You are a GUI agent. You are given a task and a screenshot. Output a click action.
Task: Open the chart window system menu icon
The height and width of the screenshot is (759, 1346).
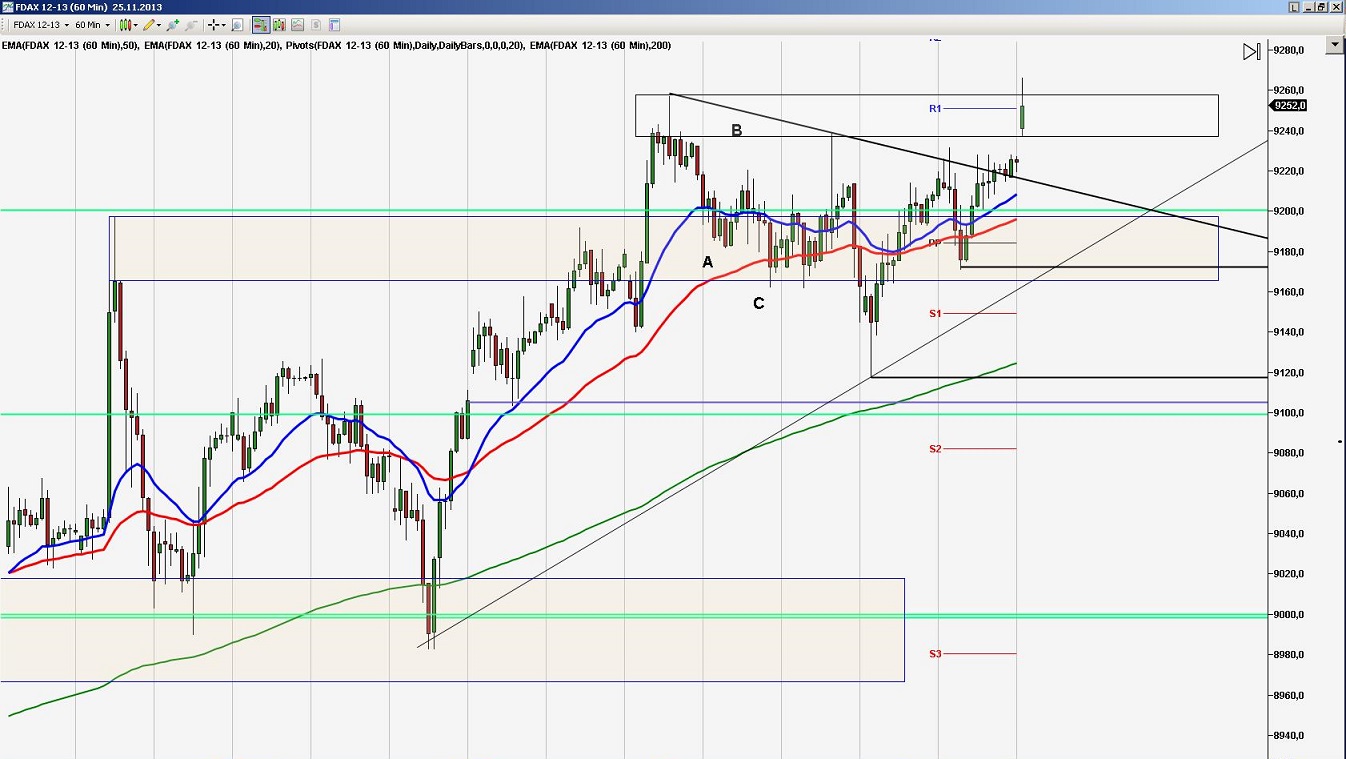(7, 6)
